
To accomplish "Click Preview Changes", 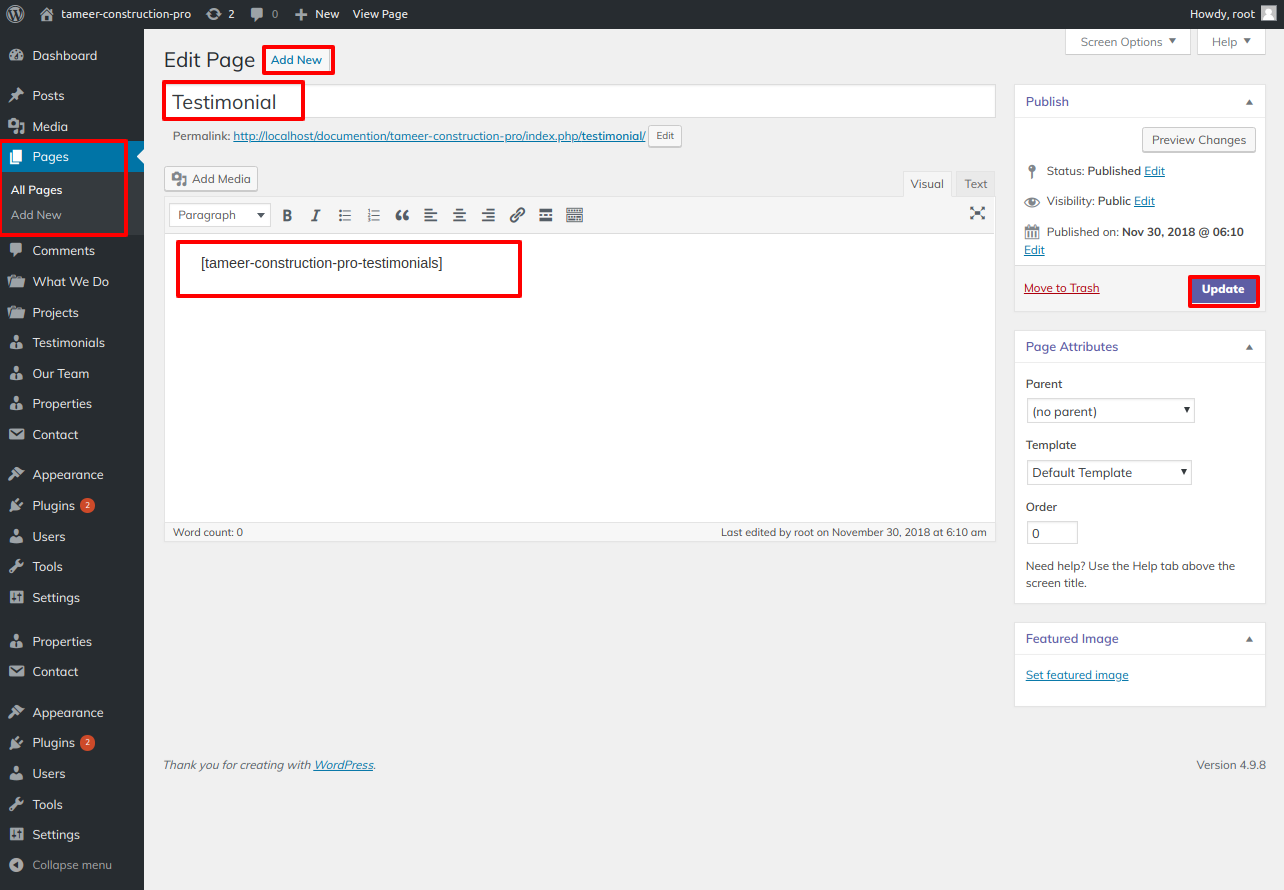I will click(1199, 140).
